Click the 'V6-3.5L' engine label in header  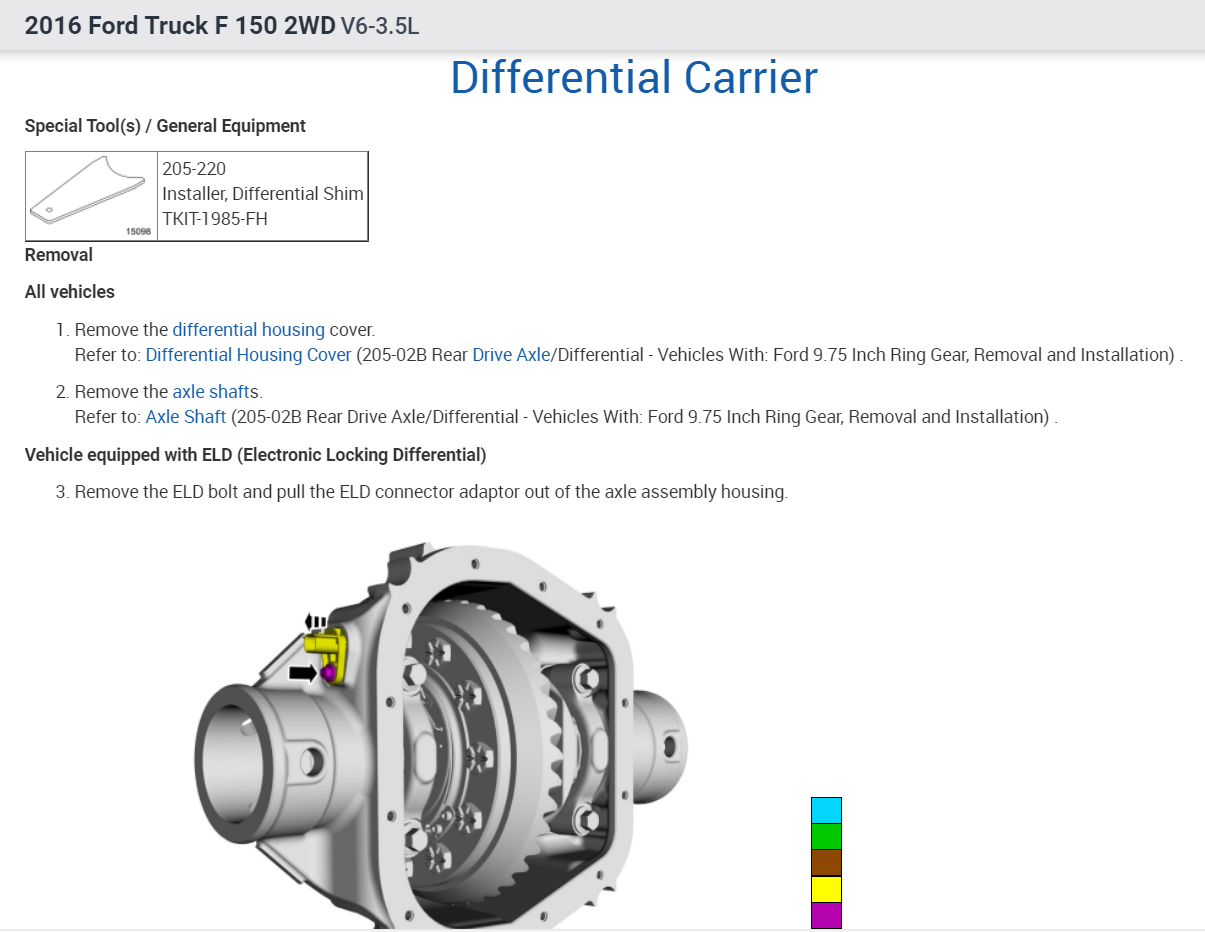(x=380, y=26)
